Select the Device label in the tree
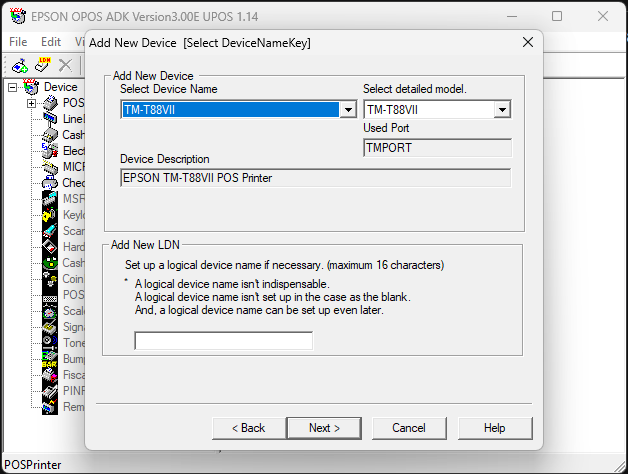The image size is (628, 474). pos(60,87)
